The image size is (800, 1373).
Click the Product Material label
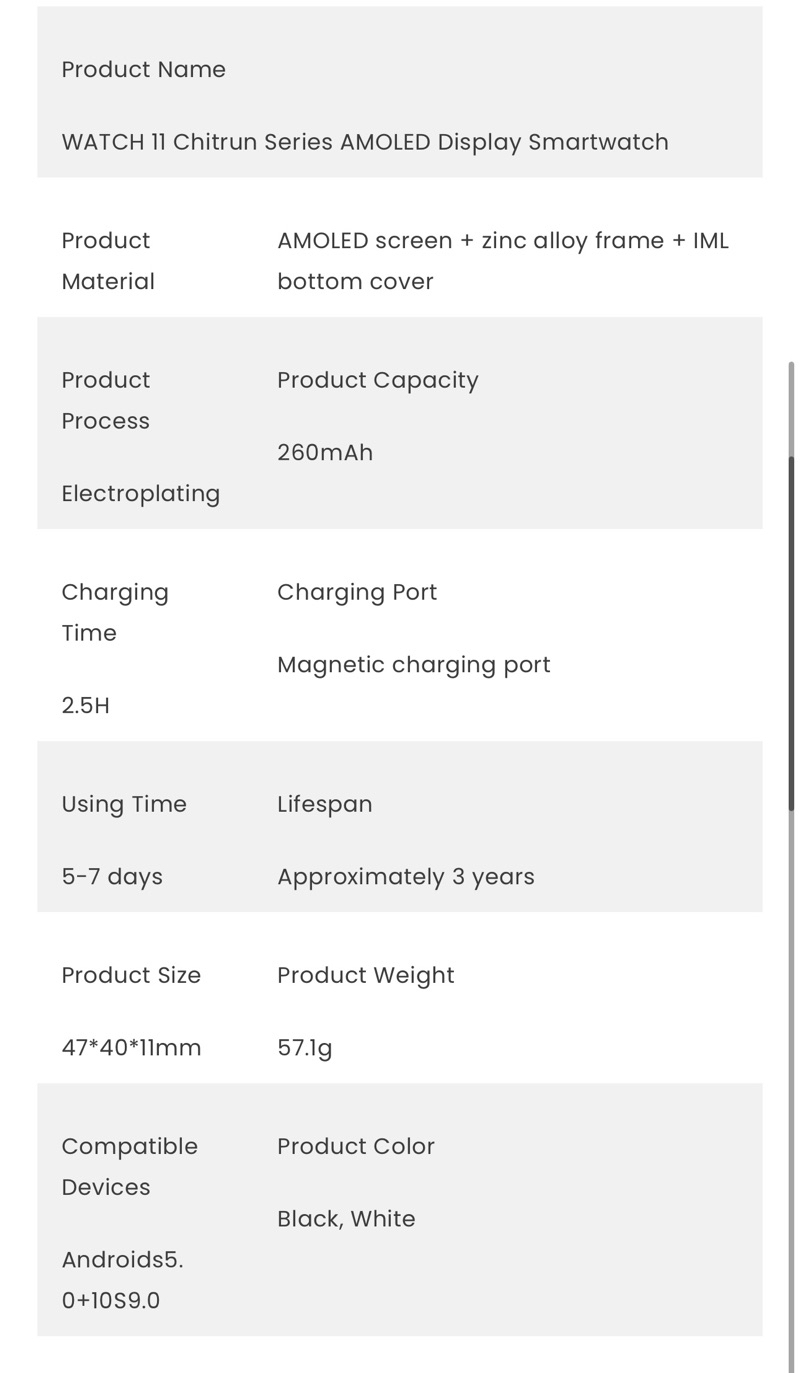108,261
